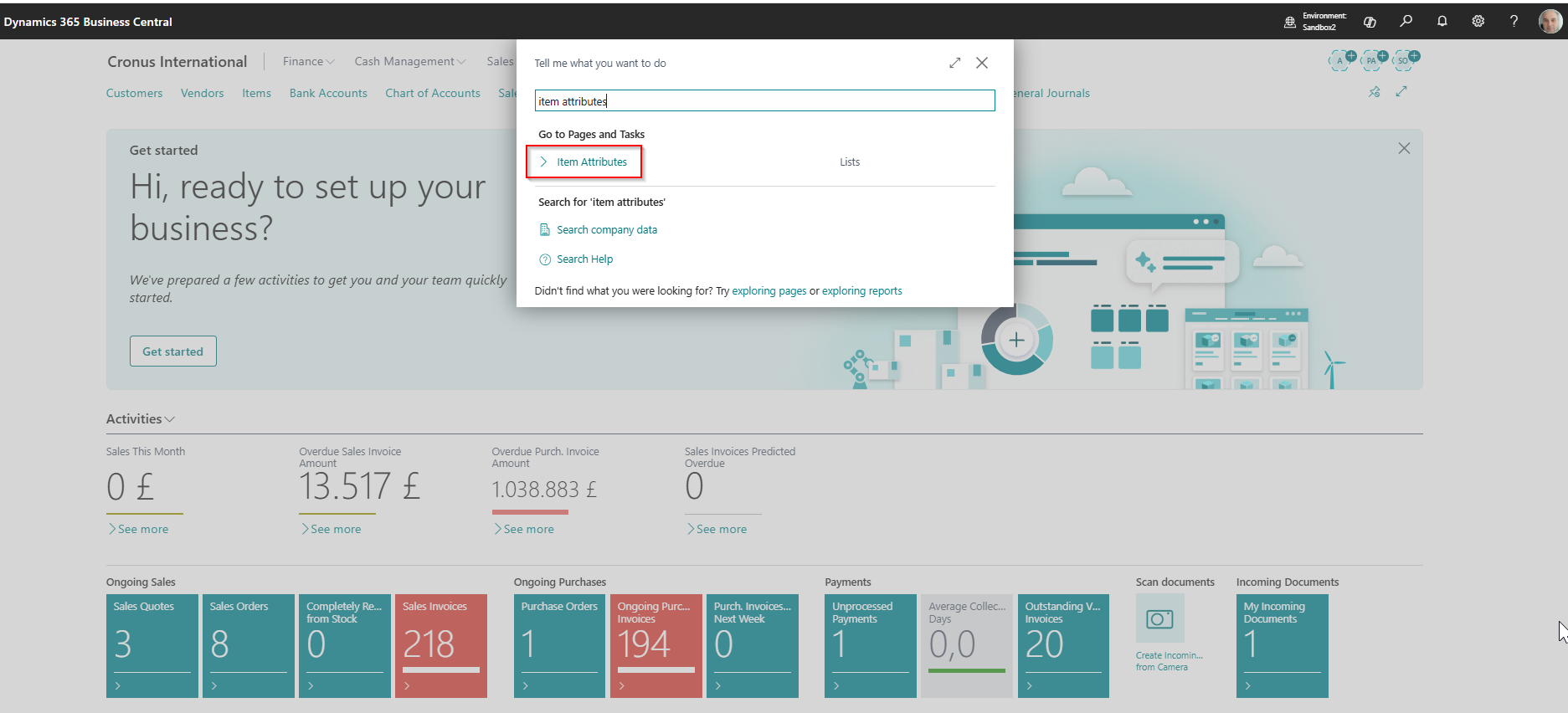Click the exploring pages link

(x=769, y=291)
